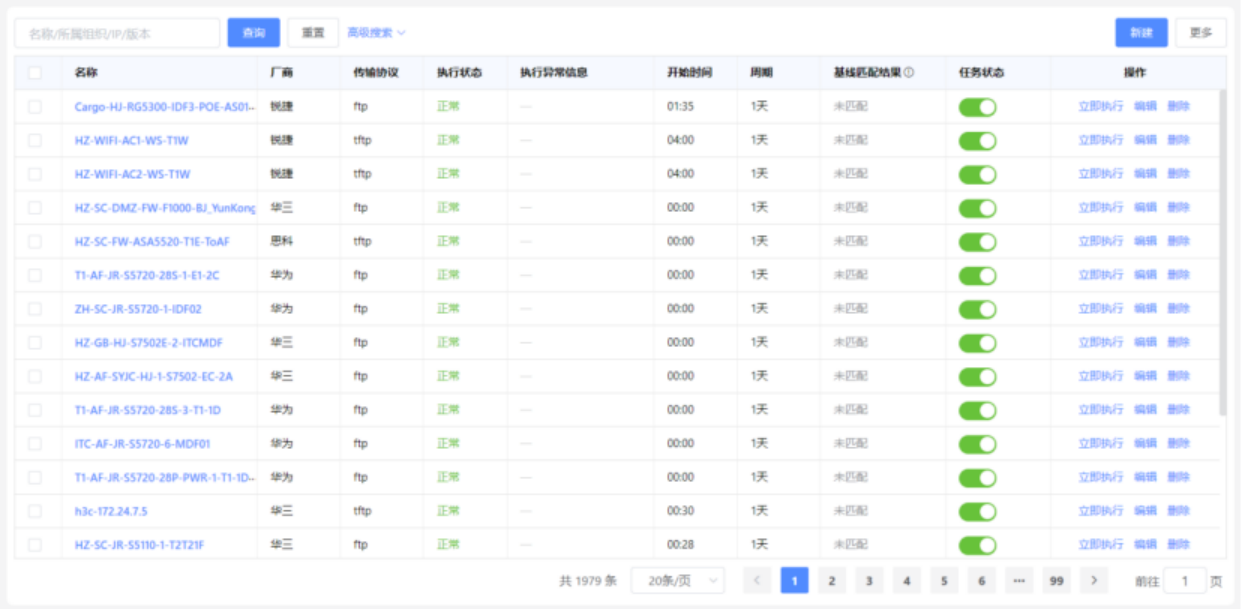
Task: Create a new task with 新建
Action: [1141, 33]
